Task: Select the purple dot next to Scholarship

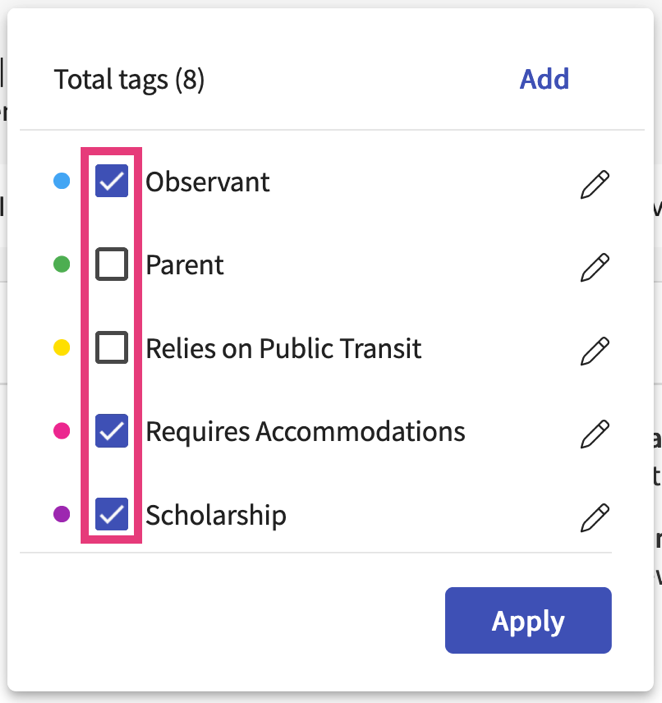Action: 61,514
